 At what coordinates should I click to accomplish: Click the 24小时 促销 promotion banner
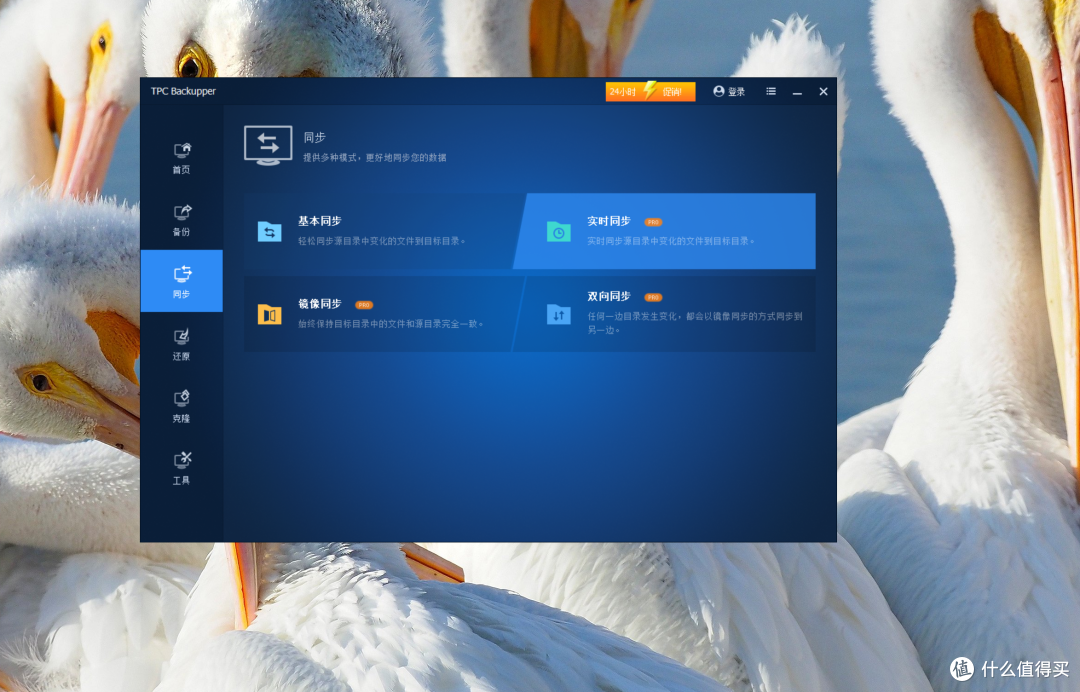tap(650, 91)
